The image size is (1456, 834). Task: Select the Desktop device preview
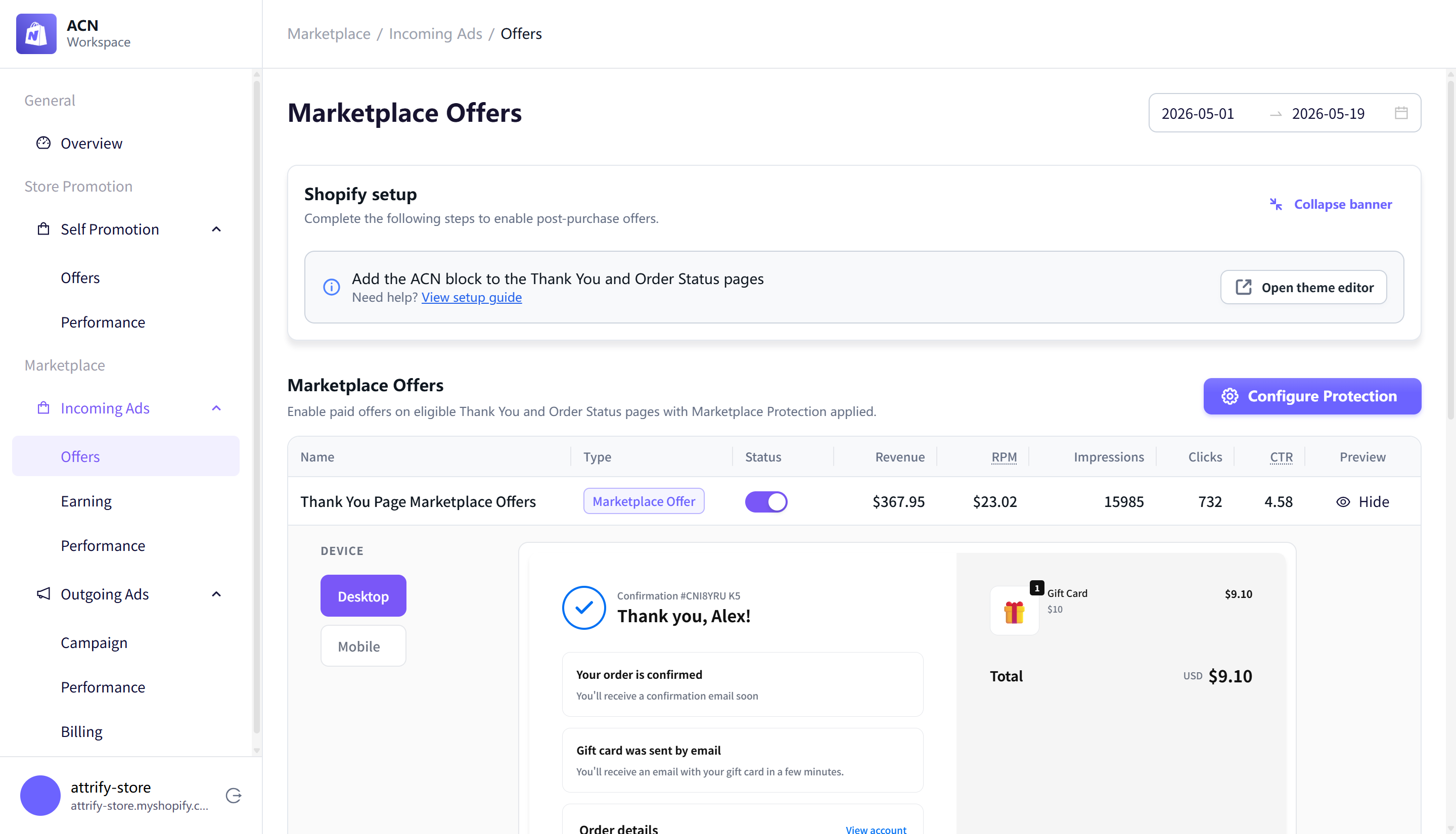point(363,596)
